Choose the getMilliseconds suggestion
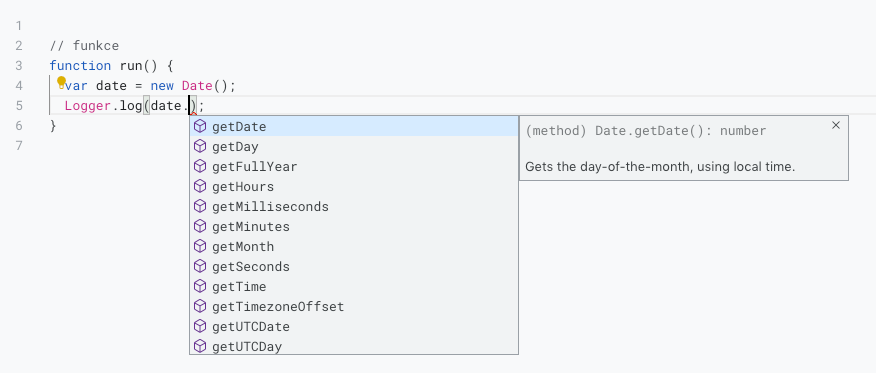The image size is (876, 373). pyautogui.click(x=354, y=207)
